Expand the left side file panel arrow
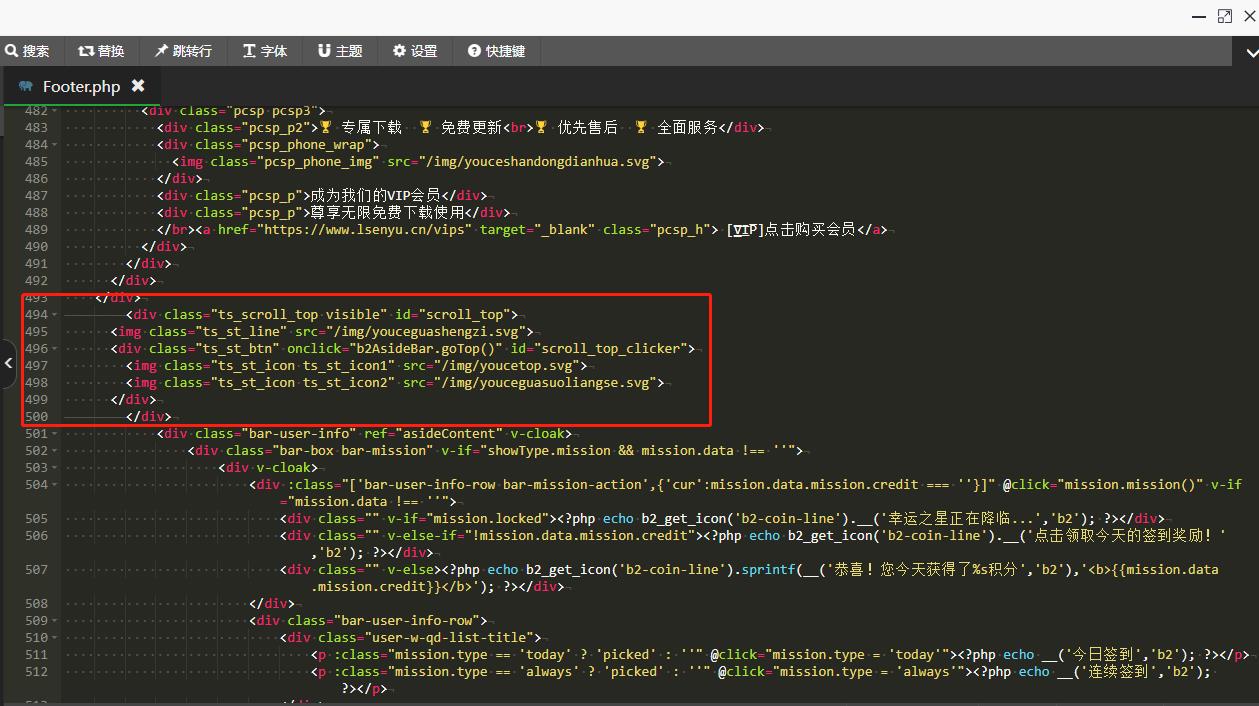Screen dimensions: 1259x706 click(x=8, y=364)
